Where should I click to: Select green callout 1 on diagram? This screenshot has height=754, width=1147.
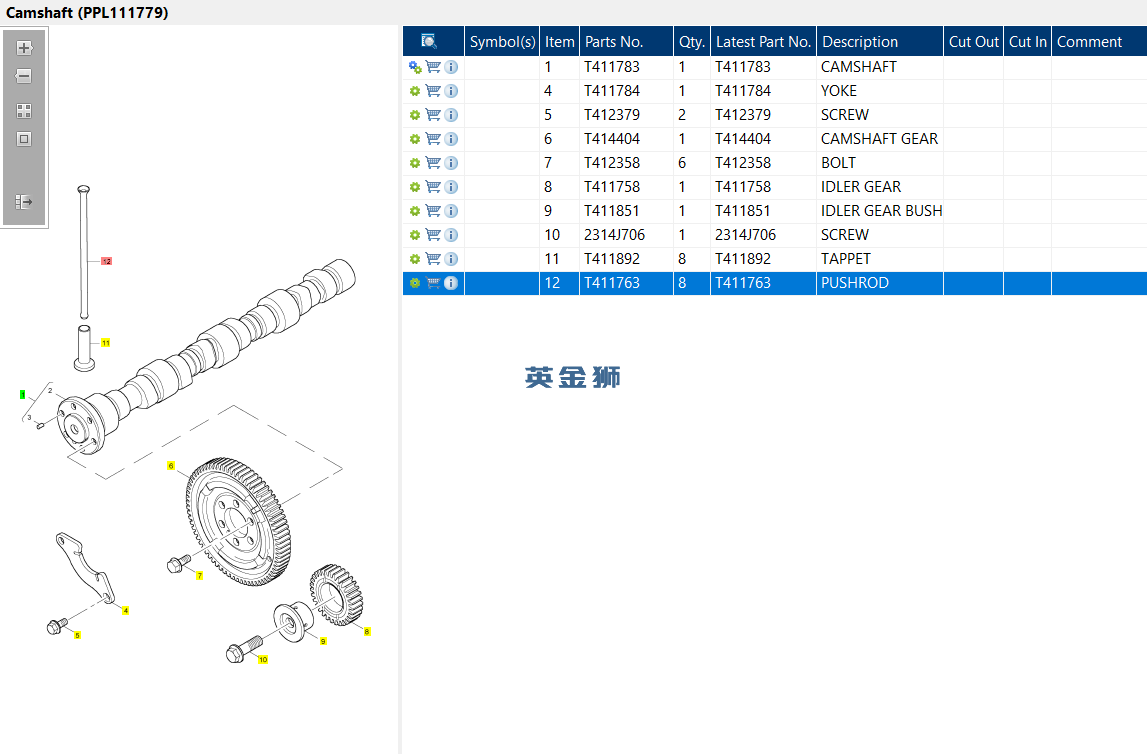23,395
